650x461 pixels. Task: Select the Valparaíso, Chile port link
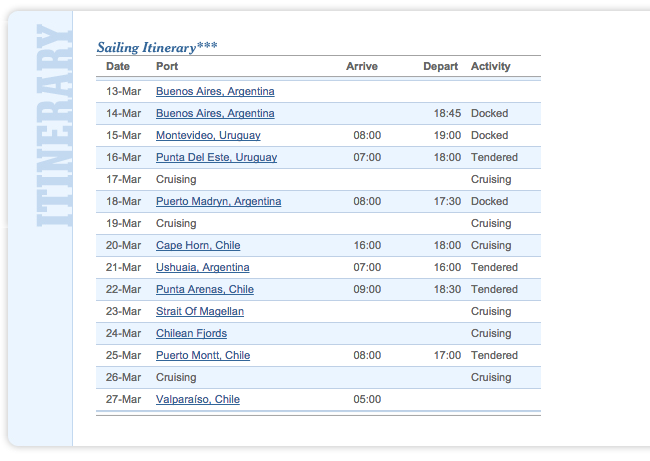tap(198, 400)
